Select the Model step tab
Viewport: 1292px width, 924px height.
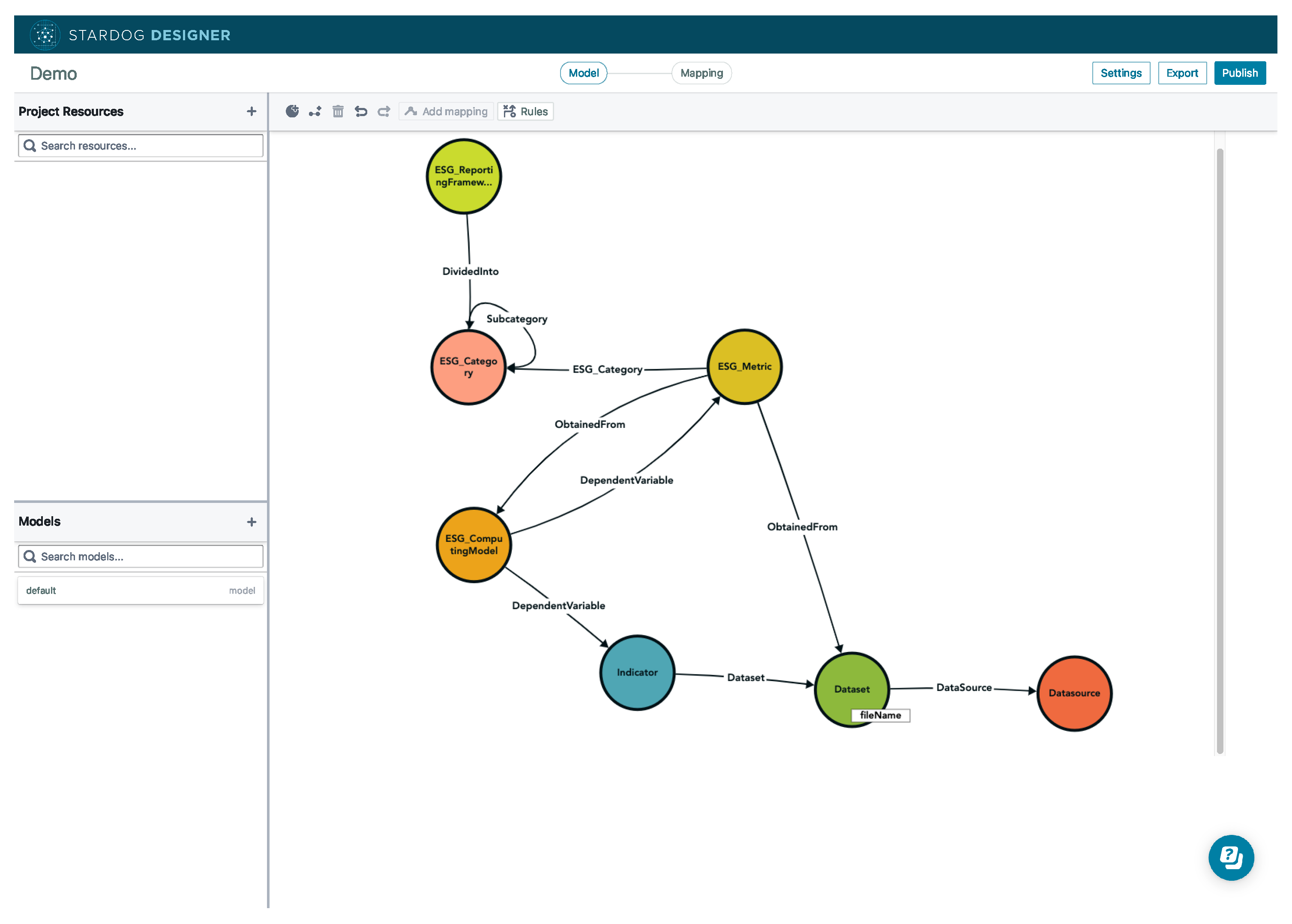583,73
